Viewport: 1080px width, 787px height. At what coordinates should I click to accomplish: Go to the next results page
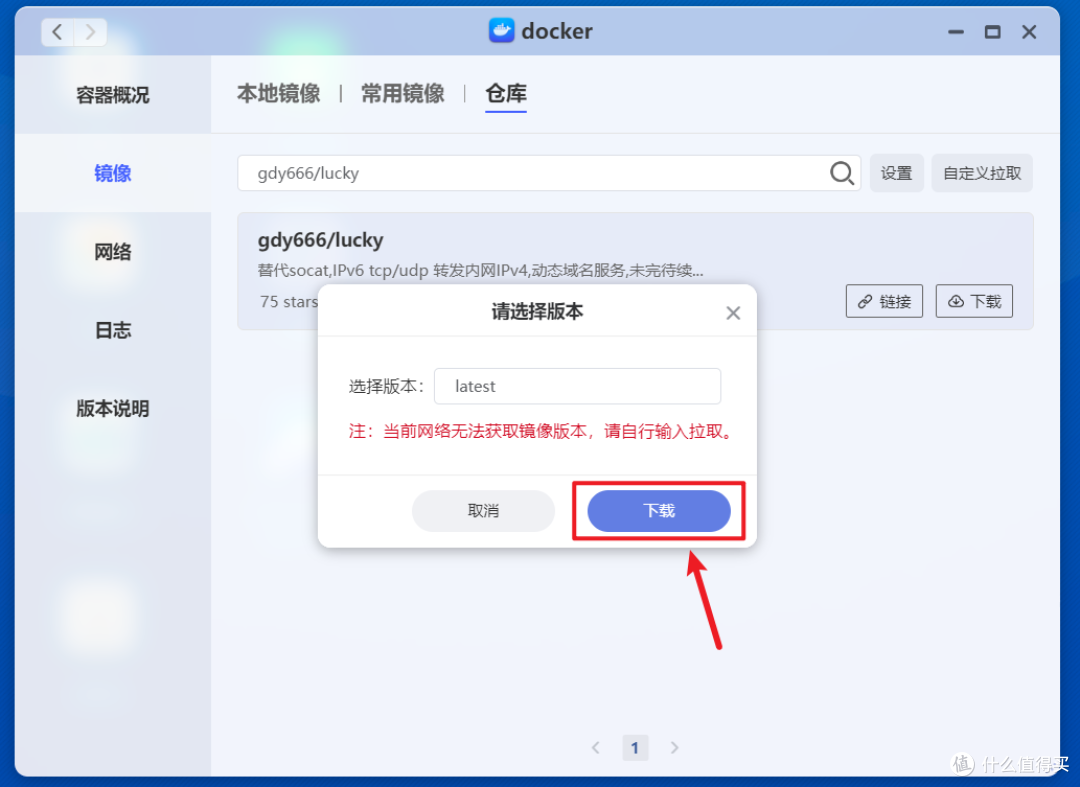674,748
